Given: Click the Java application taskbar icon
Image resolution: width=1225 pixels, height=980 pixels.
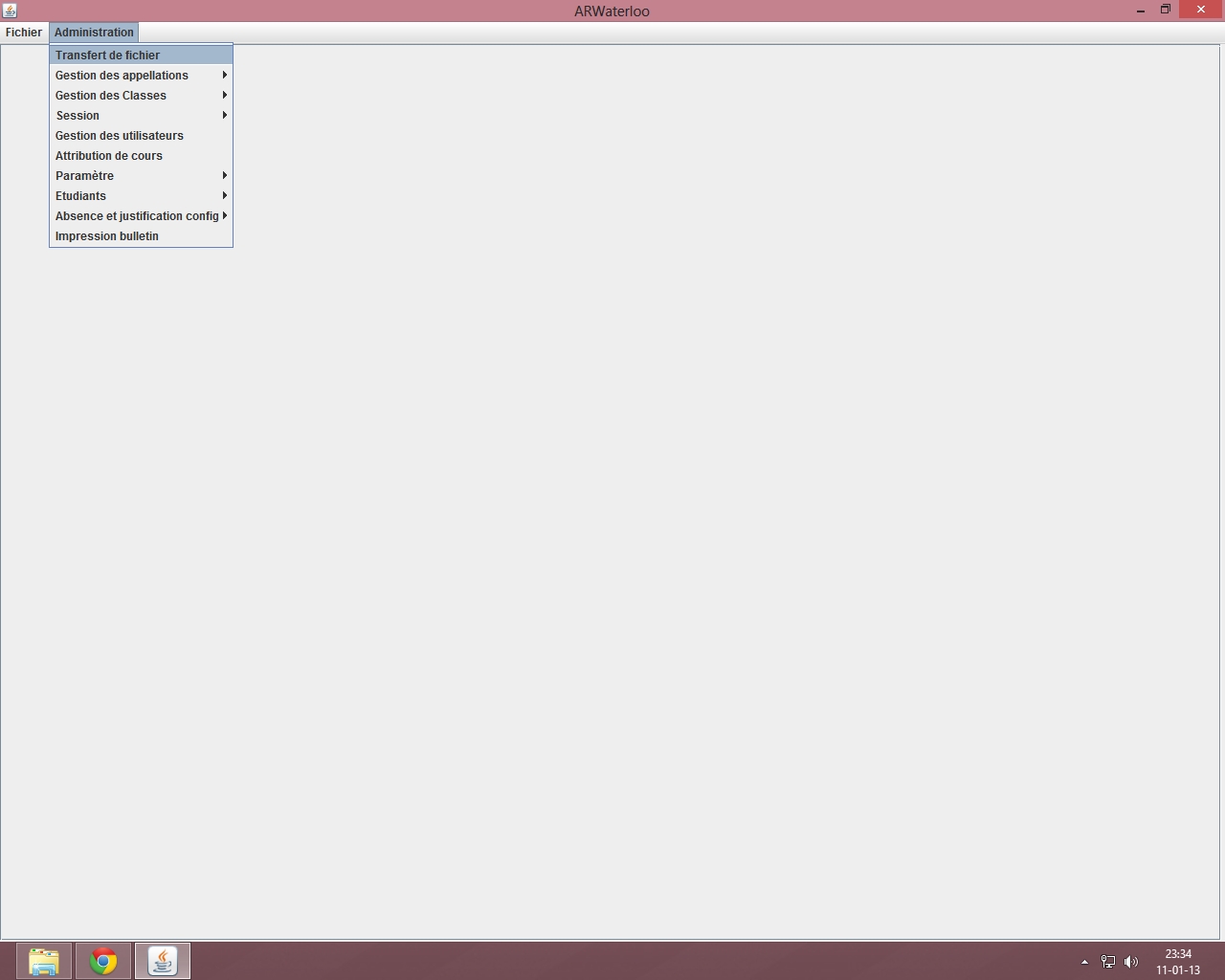Looking at the screenshot, I should click(163, 961).
